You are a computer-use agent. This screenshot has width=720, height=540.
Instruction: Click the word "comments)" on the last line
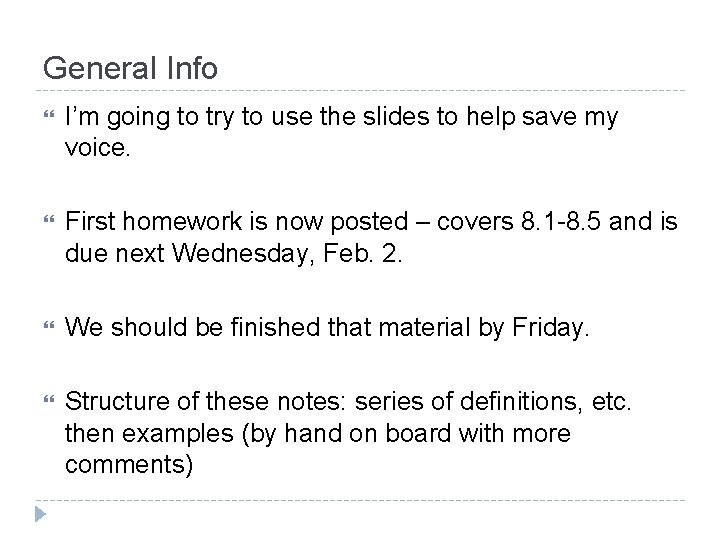pos(129,464)
